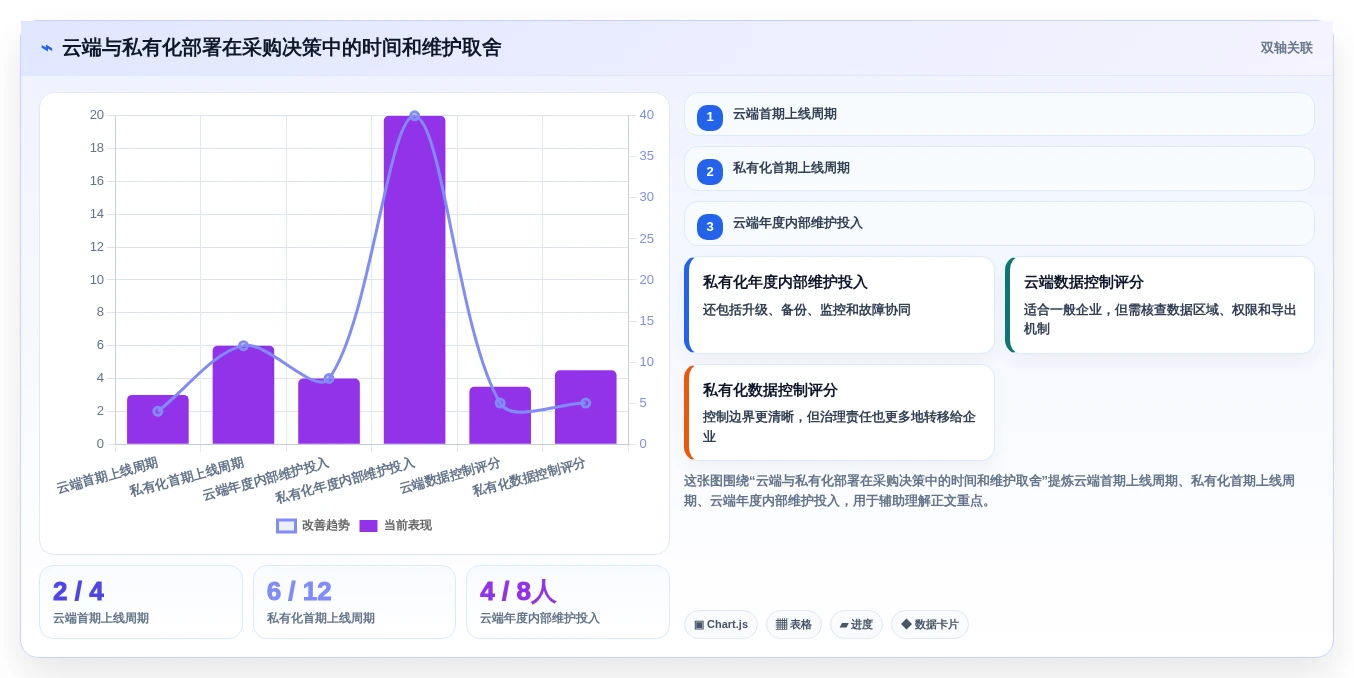1354x678 pixels.
Task: Click the bar for 云端年度内部维护投入
Action: (x=329, y=411)
